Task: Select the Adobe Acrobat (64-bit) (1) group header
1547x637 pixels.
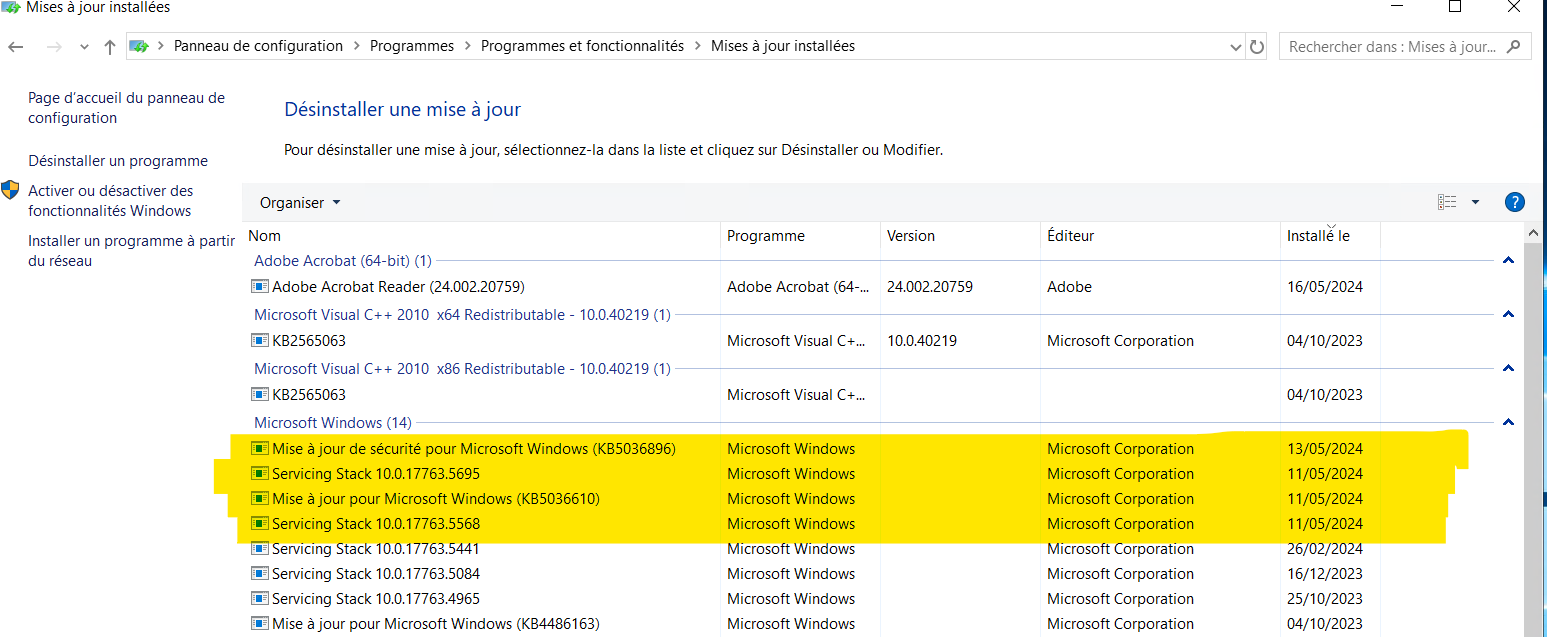Action: tap(343, 261)
